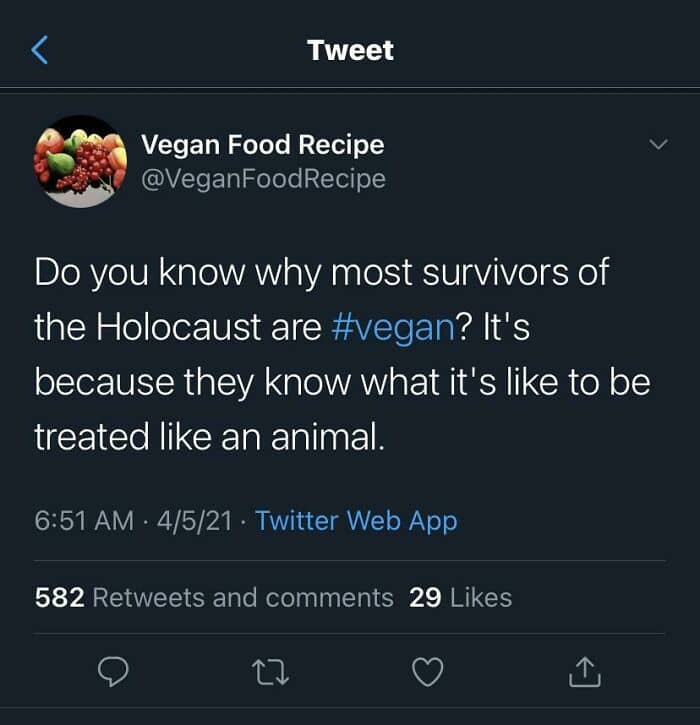This screenshot has height=725, width=700.
Task: Open the Vegan Food Recipe display name
Action: [262, 144]
